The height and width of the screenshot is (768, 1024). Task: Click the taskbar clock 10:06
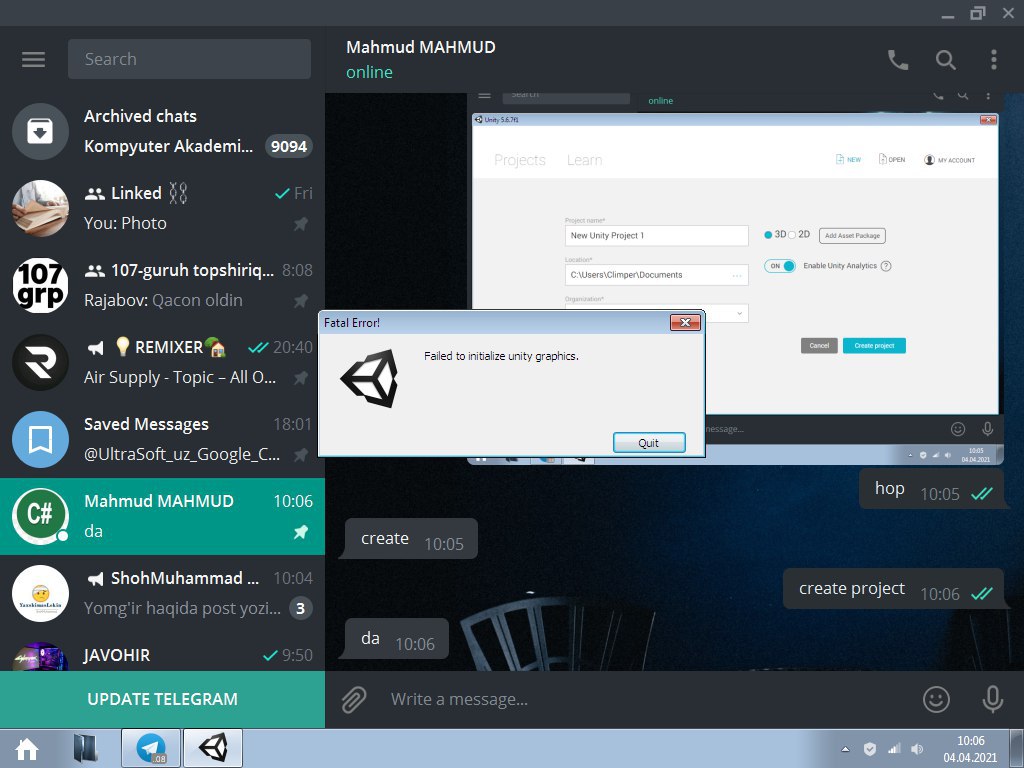(x=970, y=749)
